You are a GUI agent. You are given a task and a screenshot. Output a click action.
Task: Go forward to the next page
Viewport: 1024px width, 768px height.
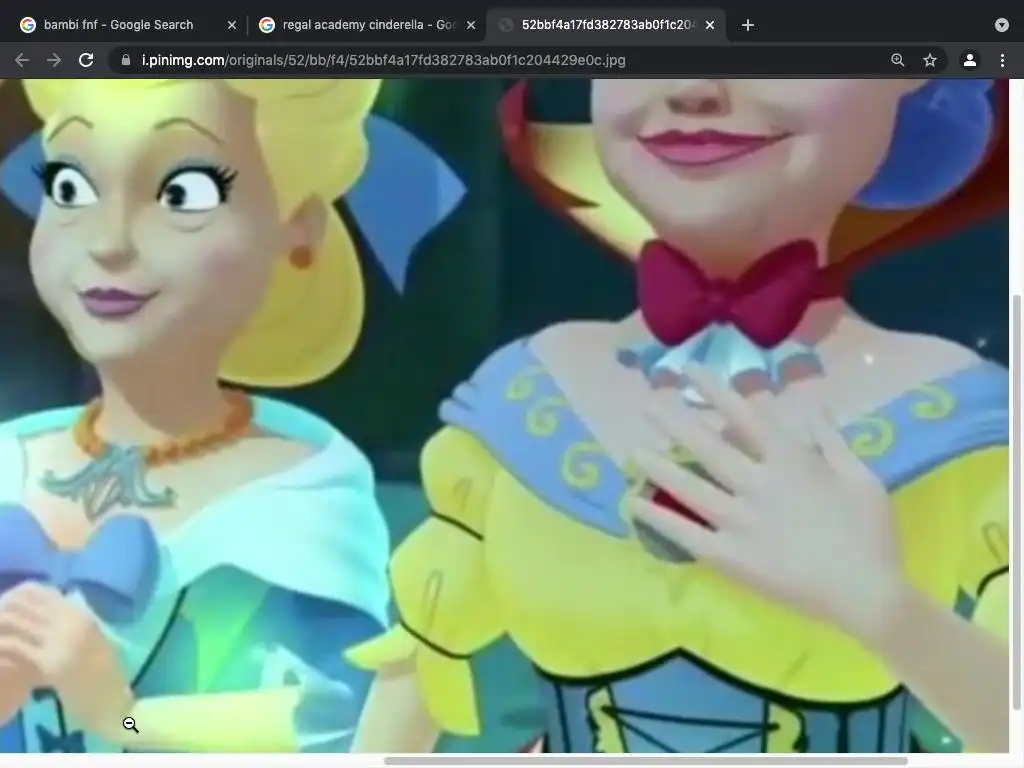(54, 60)
